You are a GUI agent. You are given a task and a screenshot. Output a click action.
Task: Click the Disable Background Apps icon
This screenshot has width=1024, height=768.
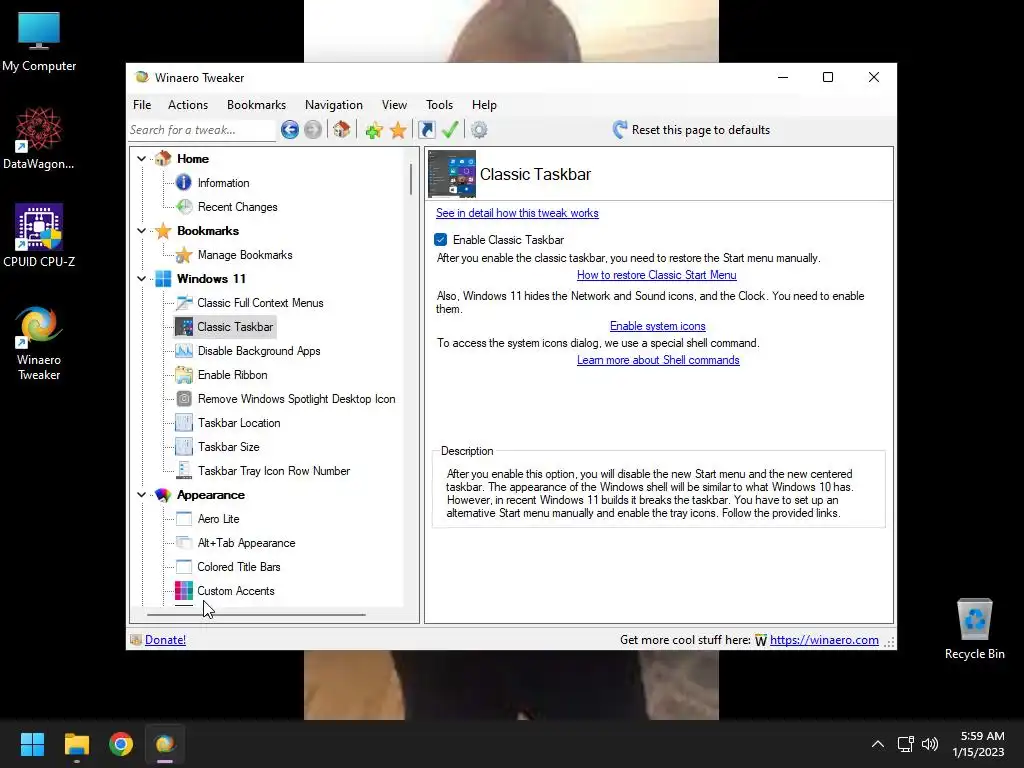[184, 351]
